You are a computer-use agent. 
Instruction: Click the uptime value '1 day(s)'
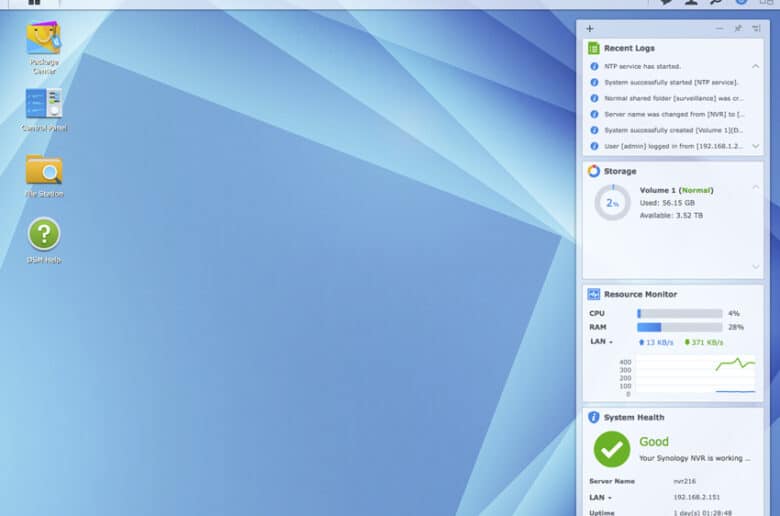click(702, 513)
